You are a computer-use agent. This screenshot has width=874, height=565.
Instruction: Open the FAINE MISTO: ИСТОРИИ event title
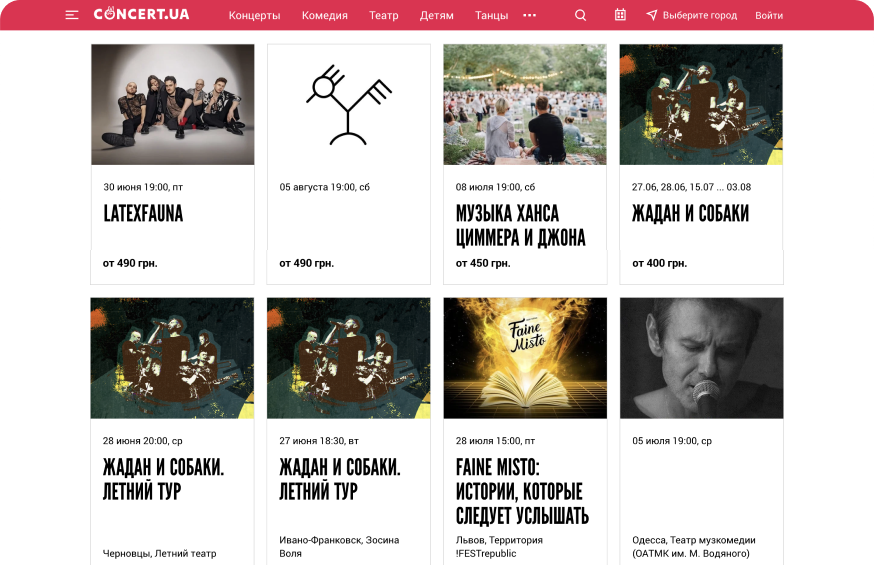click(522, 491)
